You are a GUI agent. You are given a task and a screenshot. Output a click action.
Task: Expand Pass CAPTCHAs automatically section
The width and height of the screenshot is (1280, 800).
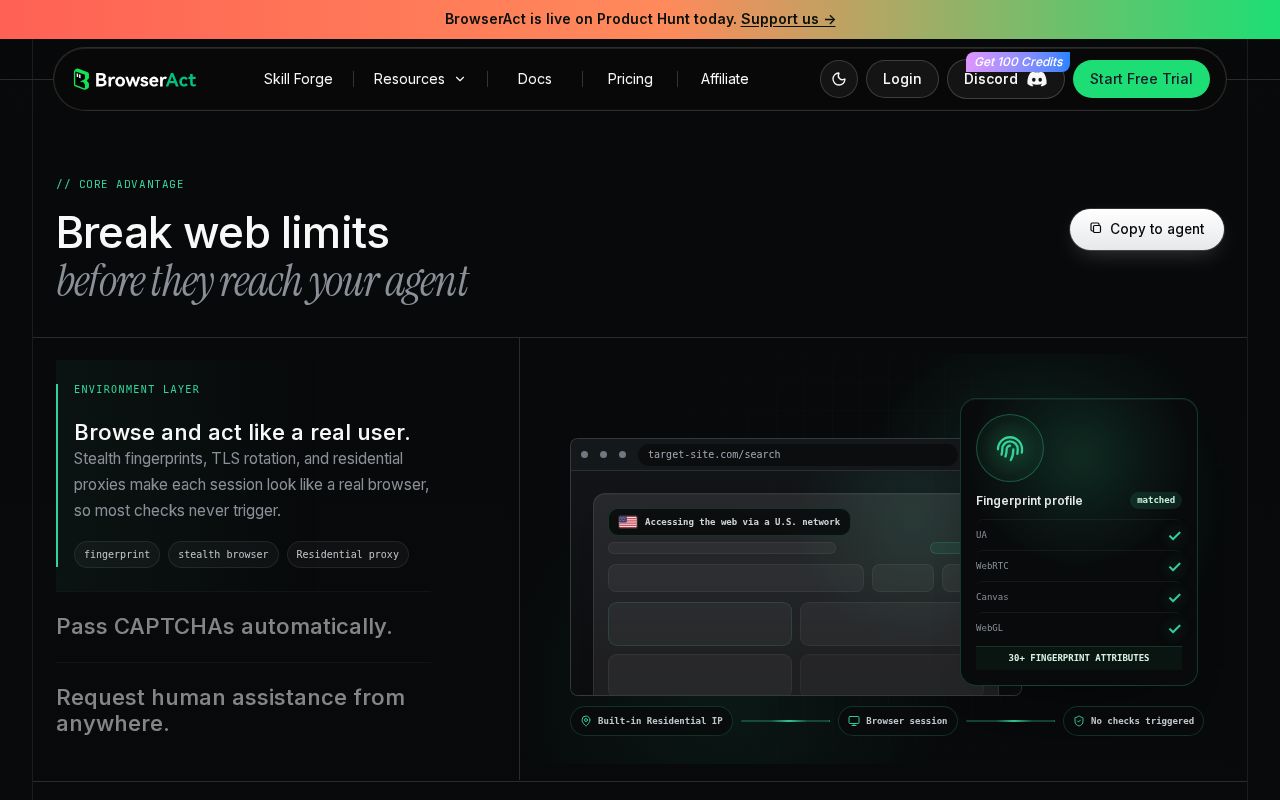tap(224, 626)
